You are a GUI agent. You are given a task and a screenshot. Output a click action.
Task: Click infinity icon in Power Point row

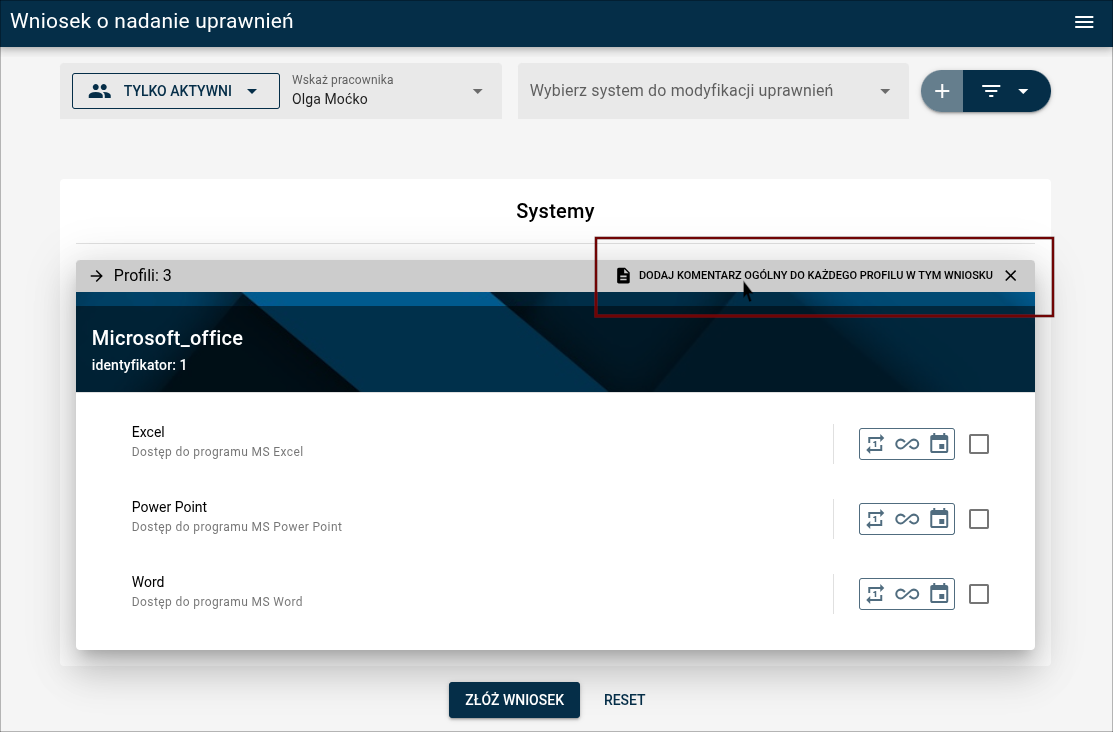(x=907, y=519)
